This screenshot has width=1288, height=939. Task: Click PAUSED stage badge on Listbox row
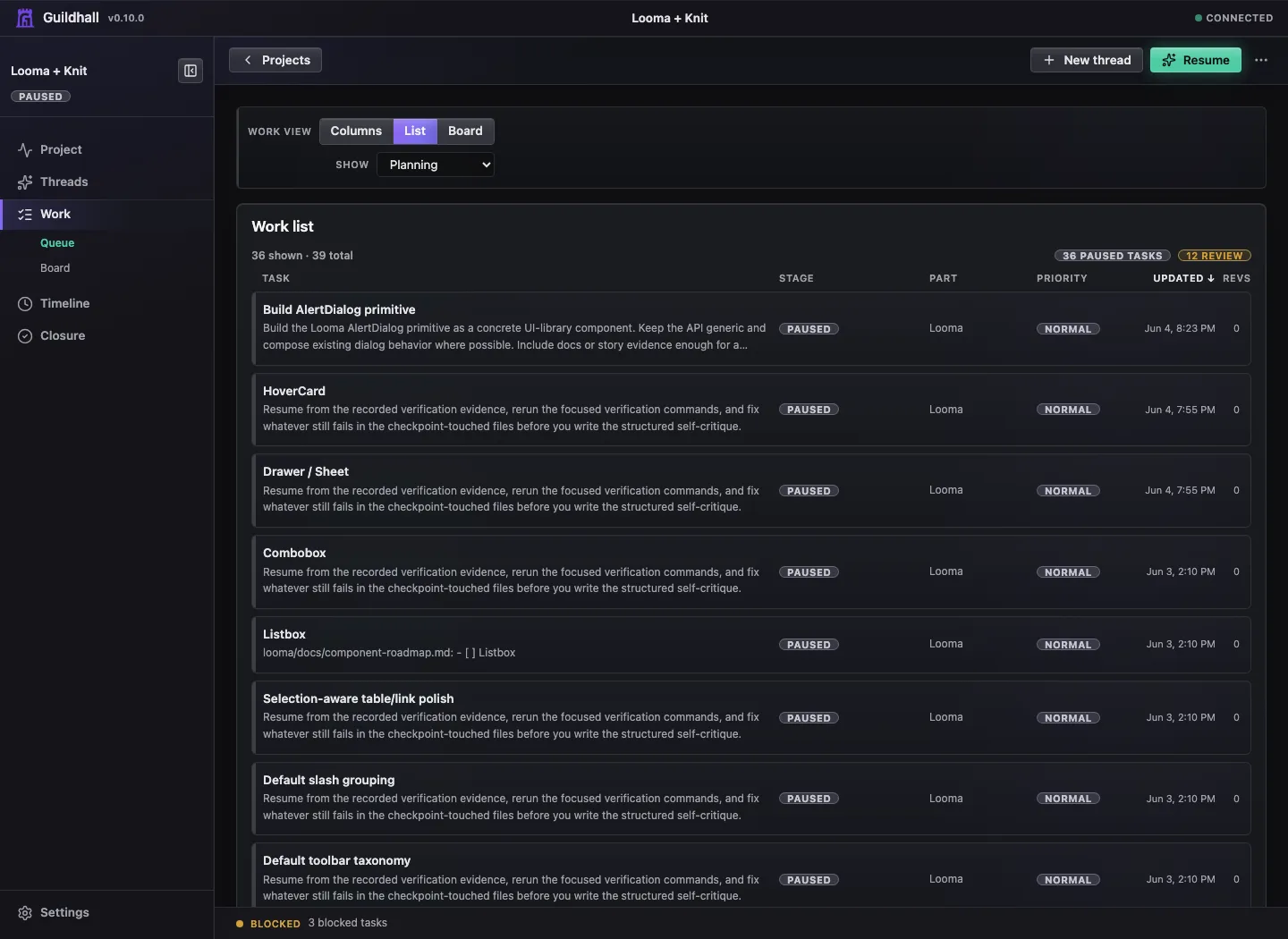(x=809, y=645)
